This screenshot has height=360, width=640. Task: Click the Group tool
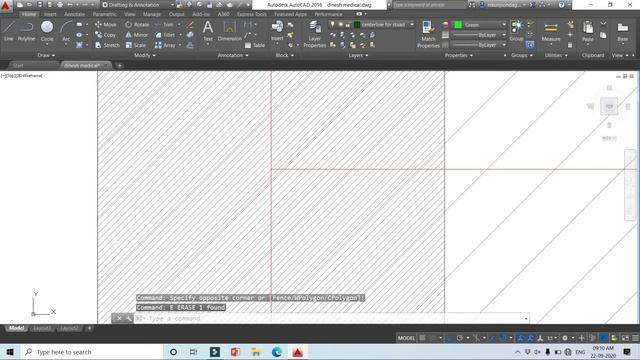point(516,31)
